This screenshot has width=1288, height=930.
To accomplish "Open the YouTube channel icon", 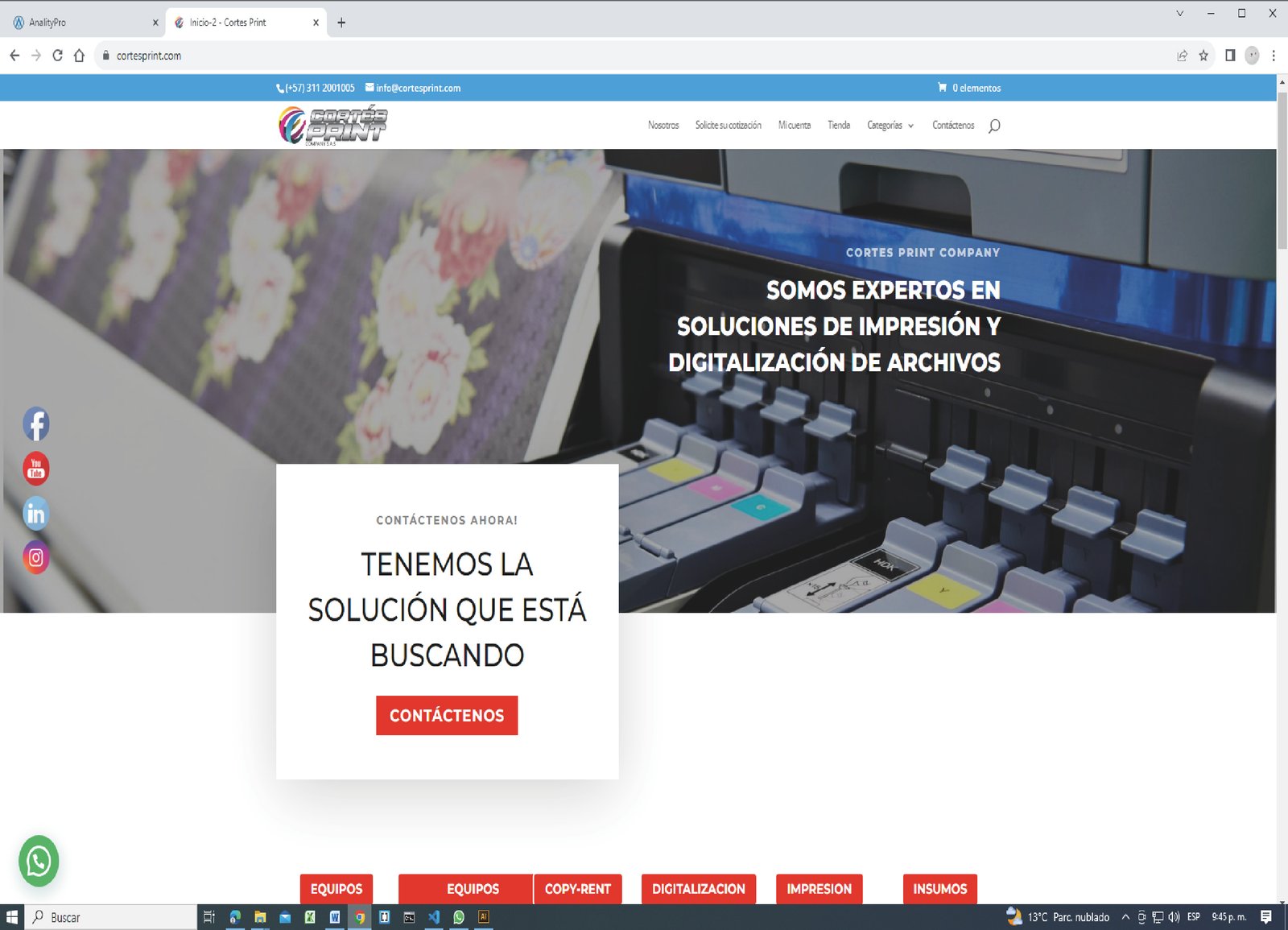I will [x=36, y=469].
